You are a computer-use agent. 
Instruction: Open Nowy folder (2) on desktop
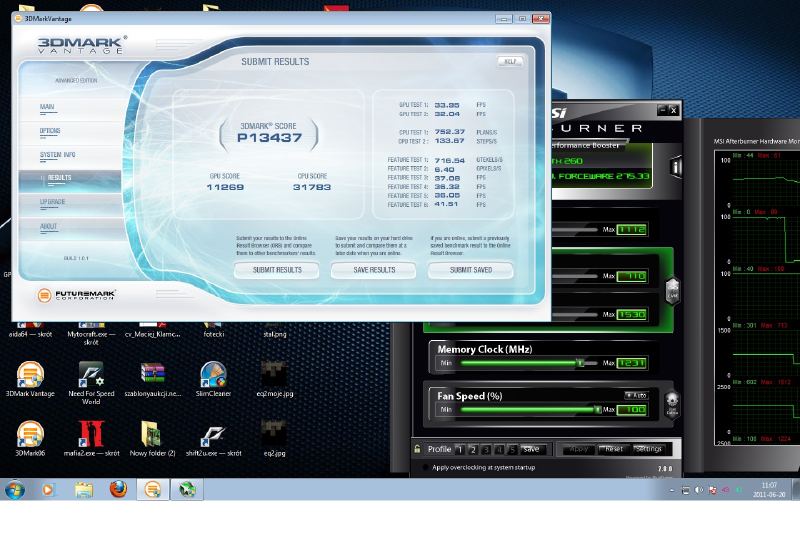(152, 438)
